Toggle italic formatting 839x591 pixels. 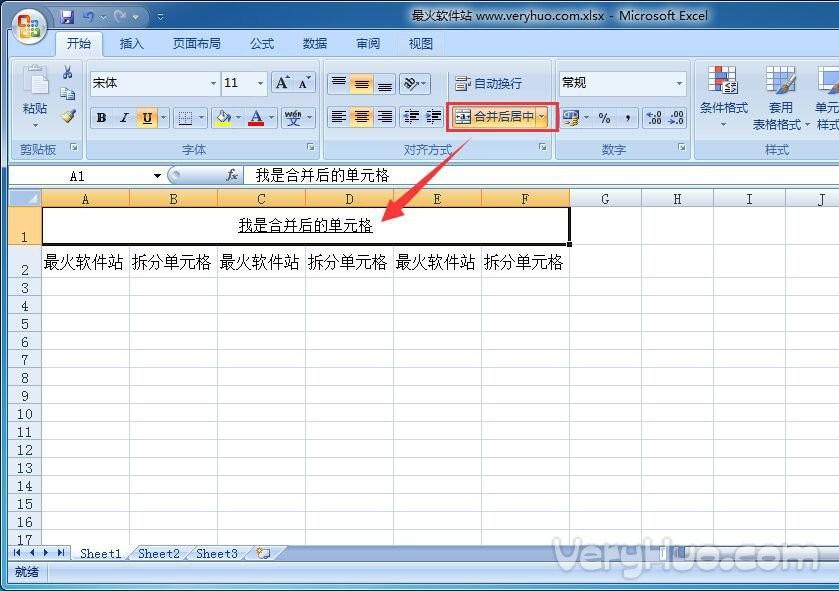pyautogui.click(x=124, y=118)
